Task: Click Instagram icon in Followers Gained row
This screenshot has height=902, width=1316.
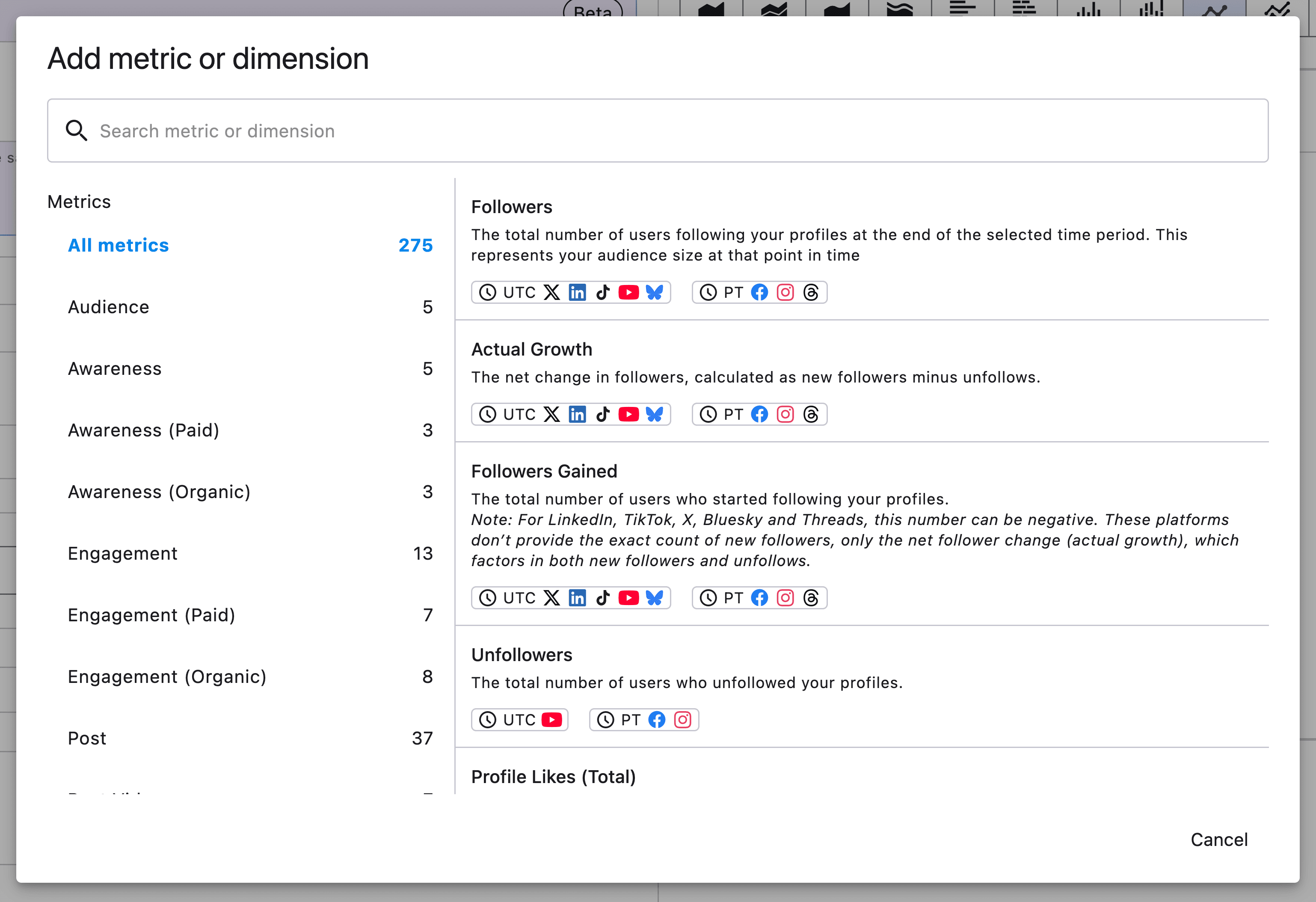Action: click(785, 598)
